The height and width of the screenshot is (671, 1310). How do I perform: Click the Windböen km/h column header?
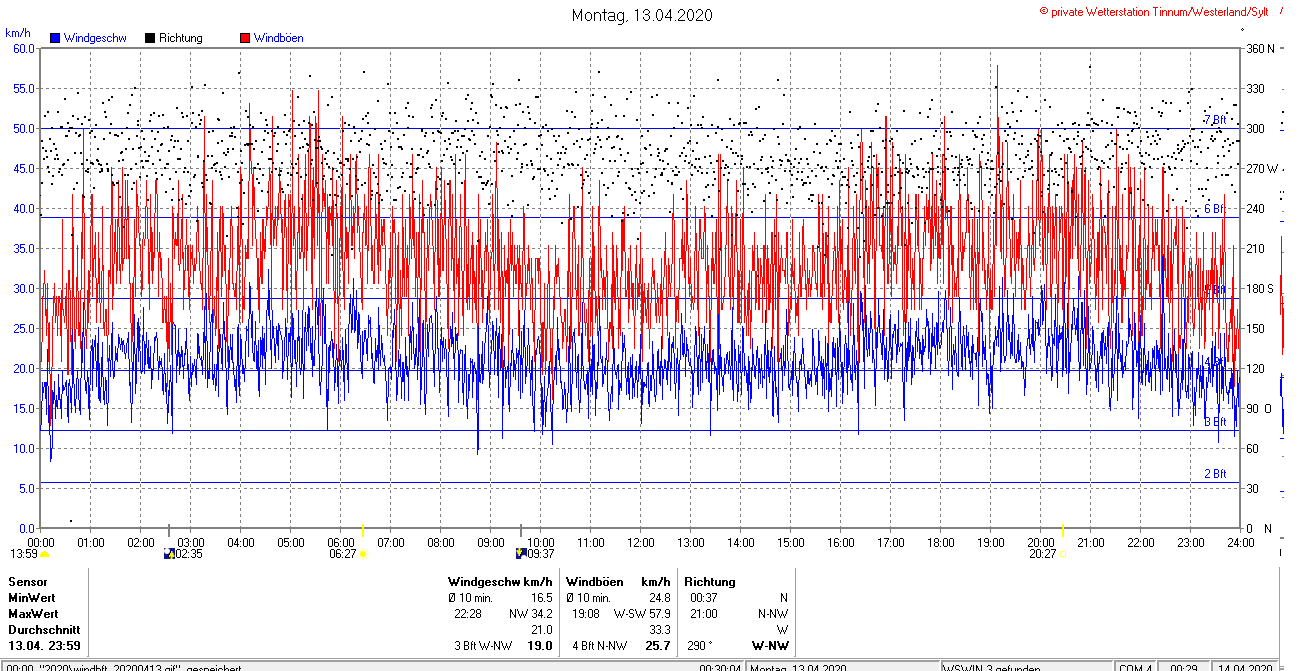pyautogui.click(x=618, y=582)
